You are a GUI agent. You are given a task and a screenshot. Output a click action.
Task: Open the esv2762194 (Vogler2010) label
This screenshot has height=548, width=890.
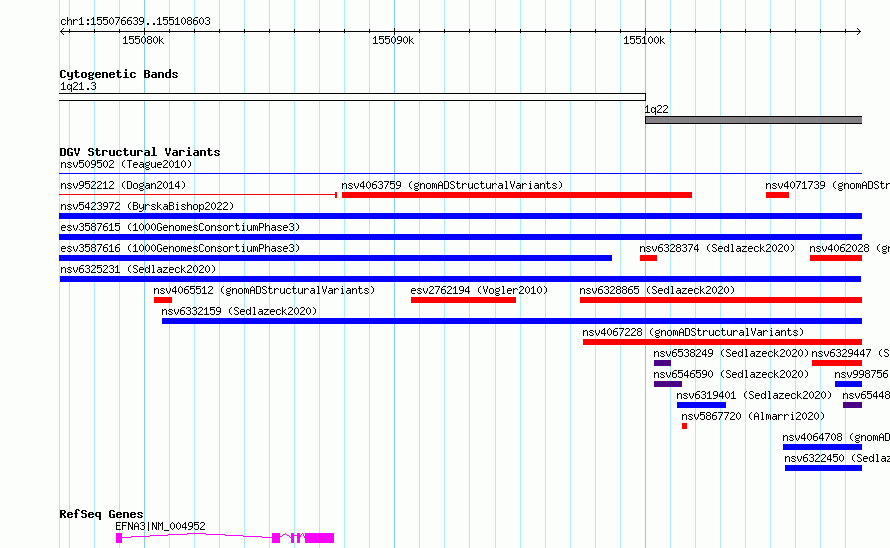point(479,290)
